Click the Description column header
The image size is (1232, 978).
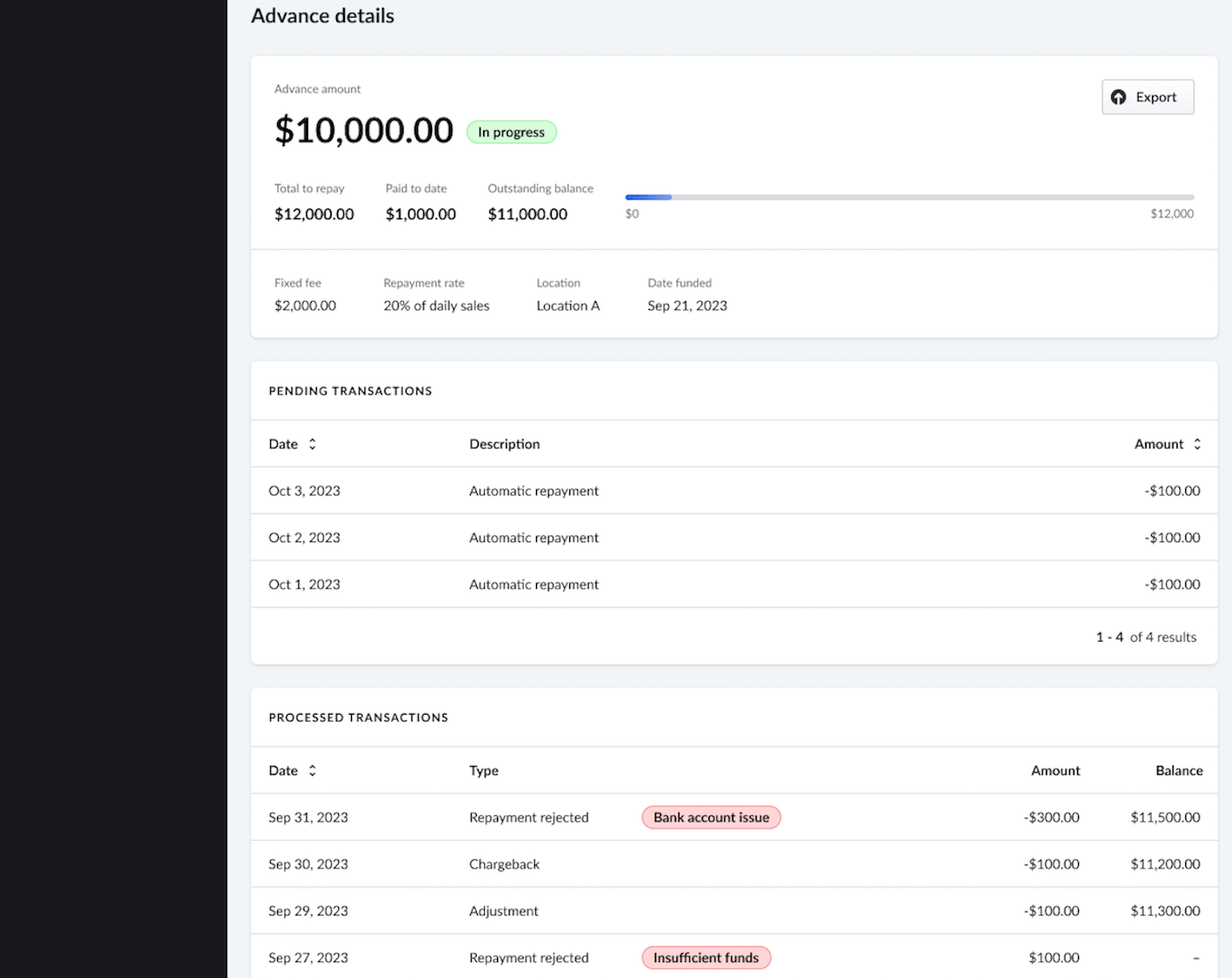504,445
